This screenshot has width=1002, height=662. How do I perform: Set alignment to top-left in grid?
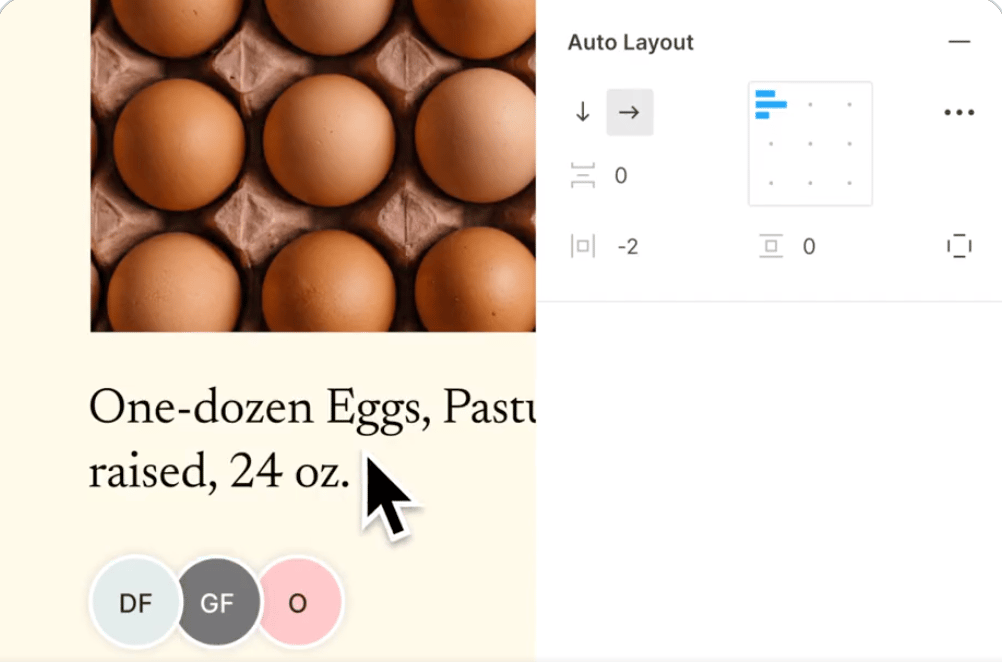tap(771, 105)
